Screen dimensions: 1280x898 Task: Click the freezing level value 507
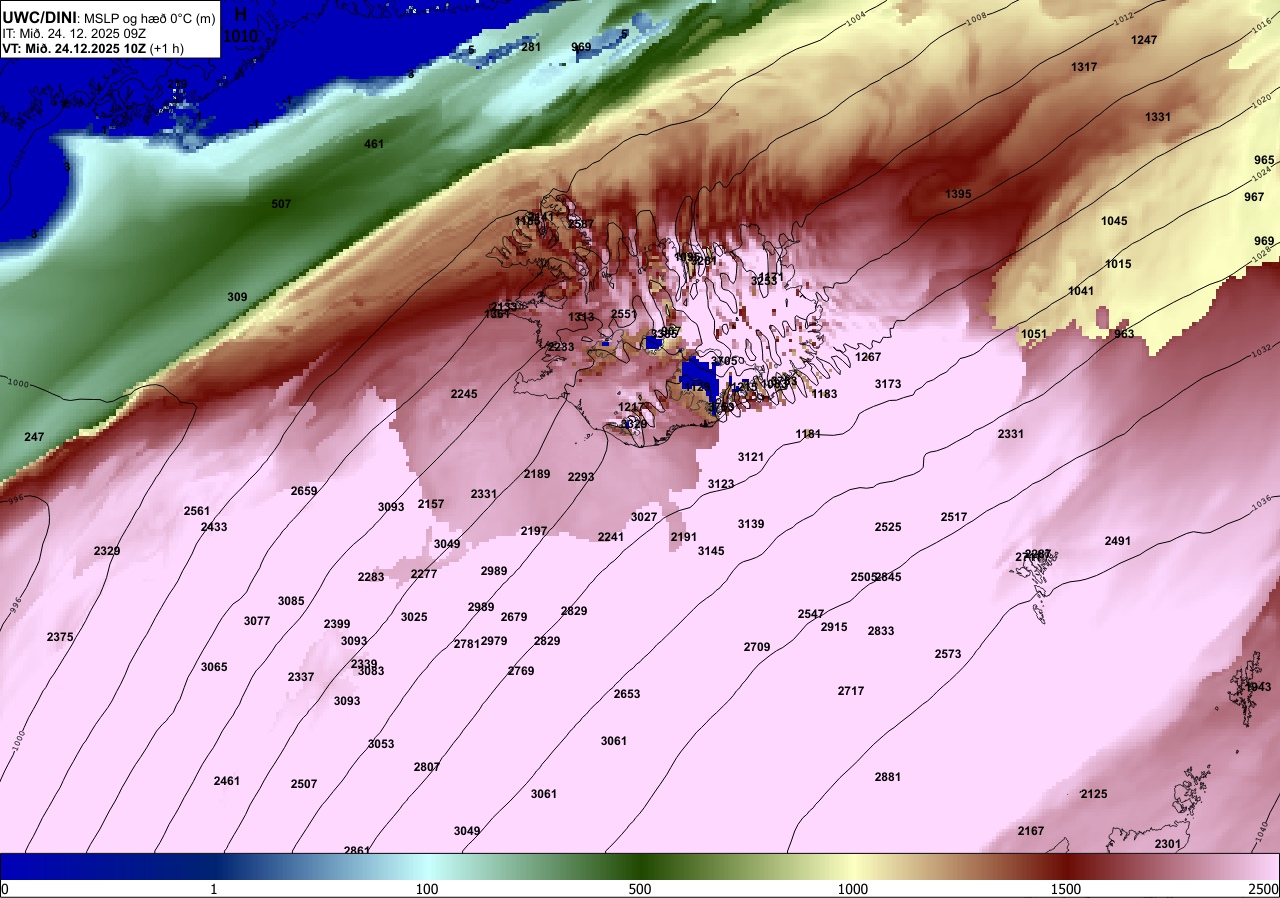click(x=281, y=204)
